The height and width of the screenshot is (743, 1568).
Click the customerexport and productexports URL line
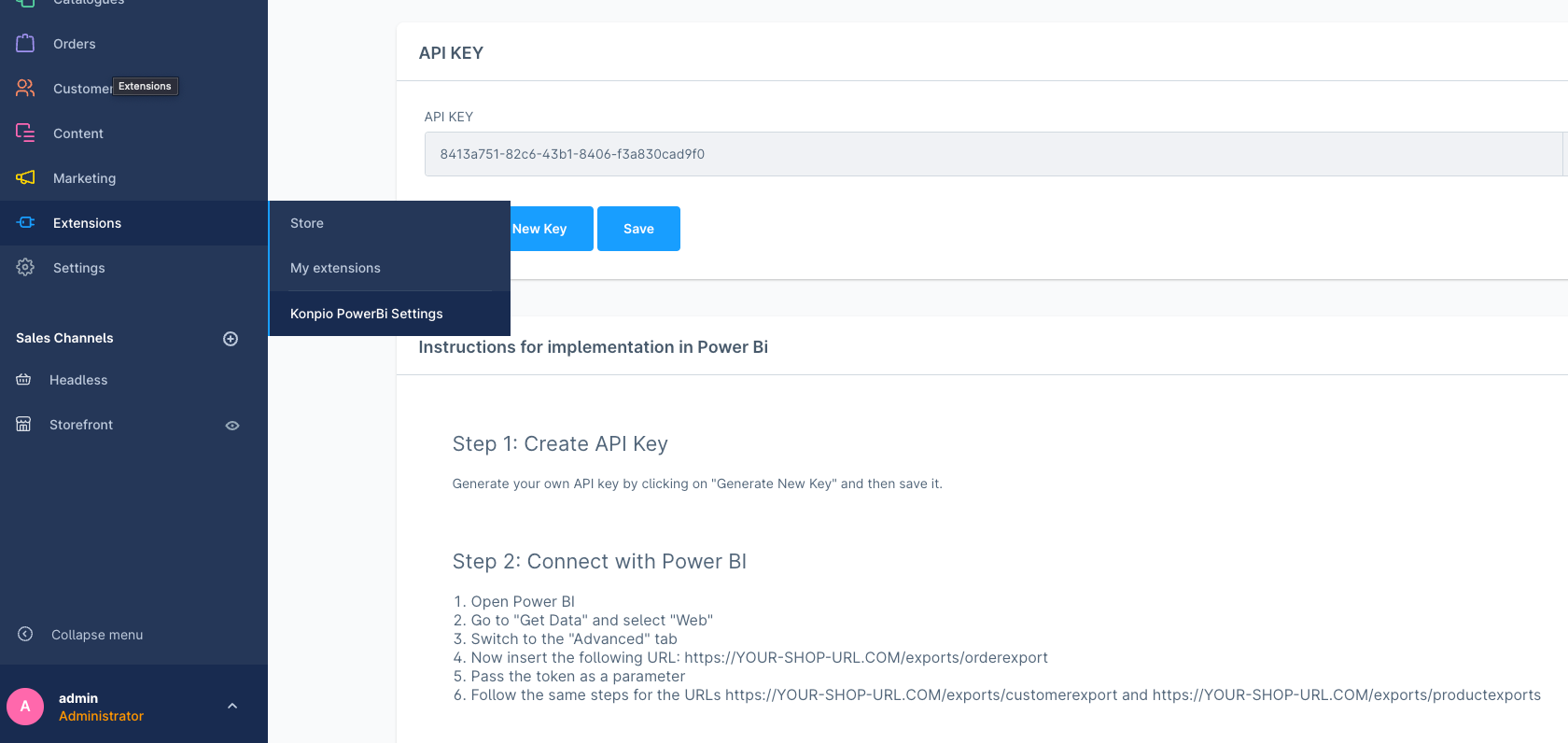click(1006, 695)
